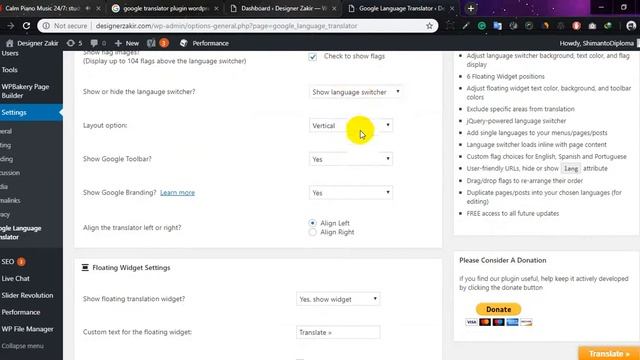
Task: Click the floating orange Translate button
Action: pyautogui.click(x=609, y=353)
